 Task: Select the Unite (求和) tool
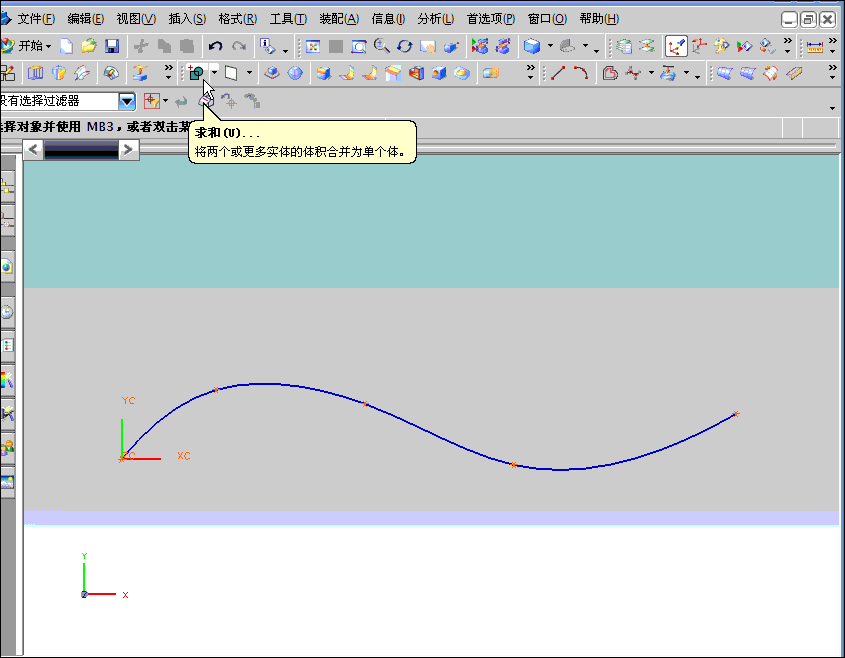196,73
